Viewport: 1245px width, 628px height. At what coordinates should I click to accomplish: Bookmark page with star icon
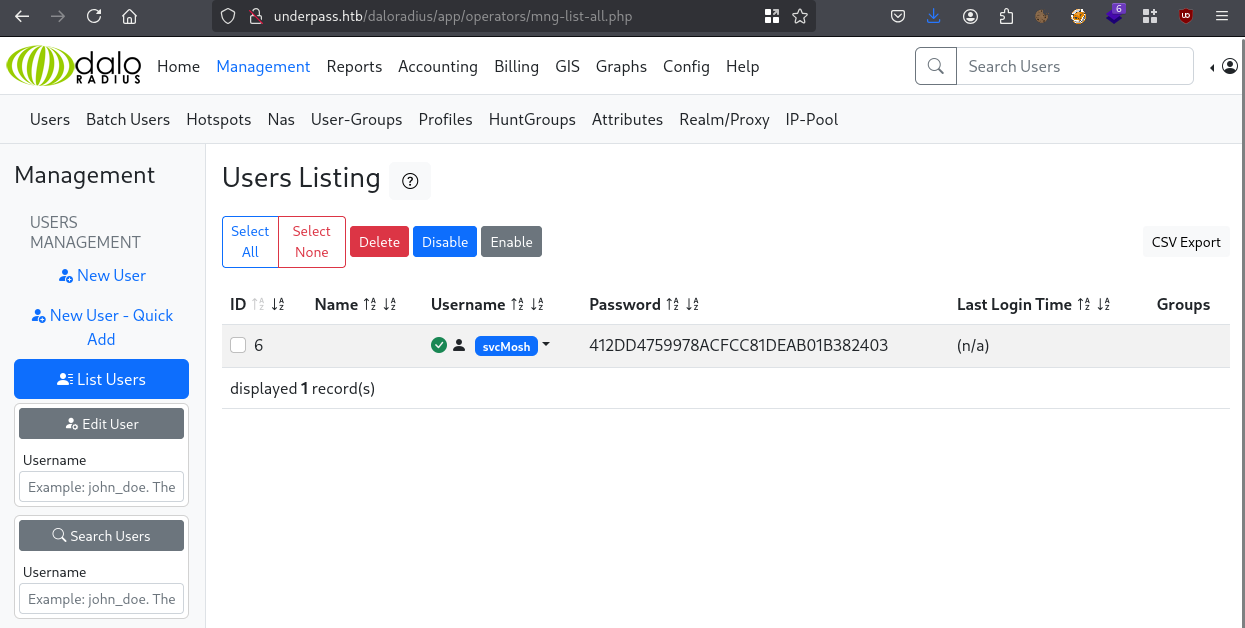(x=800, y=16)
